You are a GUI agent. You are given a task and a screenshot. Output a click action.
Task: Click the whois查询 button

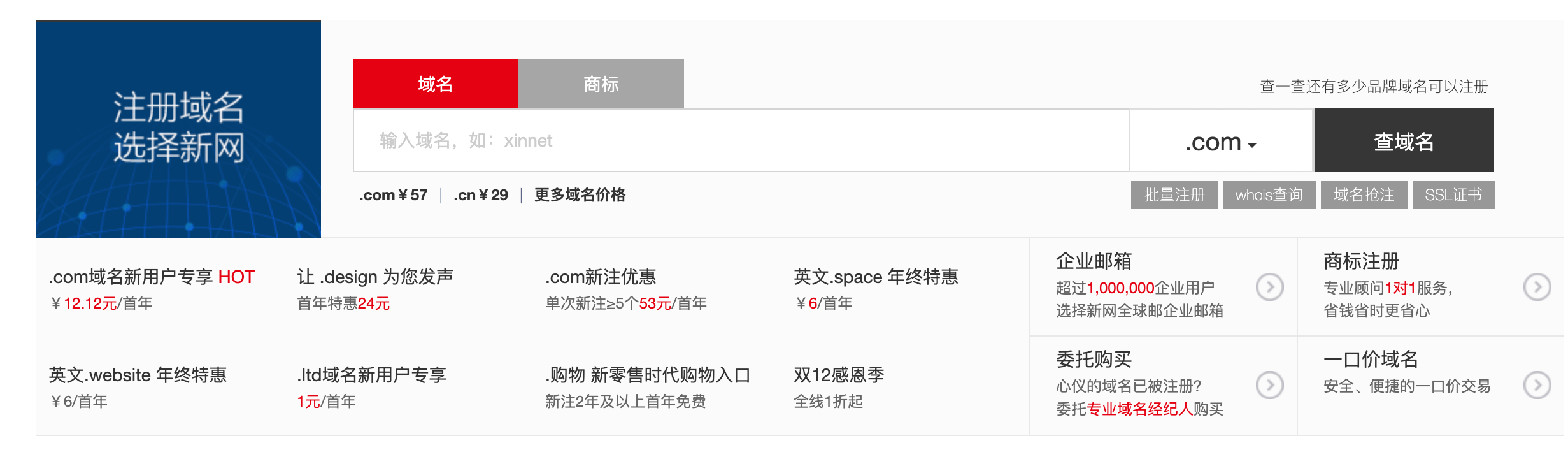click(1269, 195)
